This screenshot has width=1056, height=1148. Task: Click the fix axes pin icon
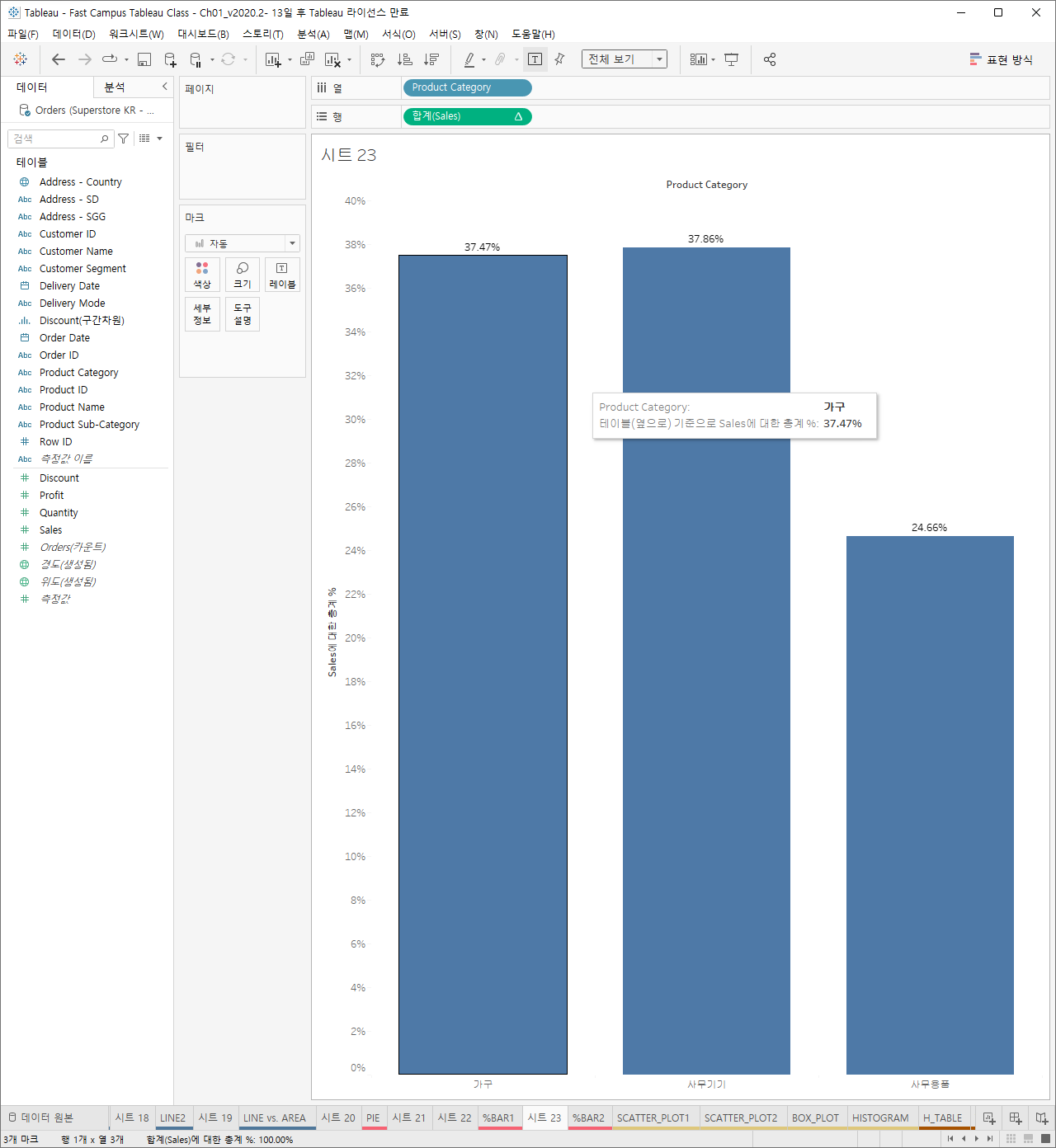560,59
